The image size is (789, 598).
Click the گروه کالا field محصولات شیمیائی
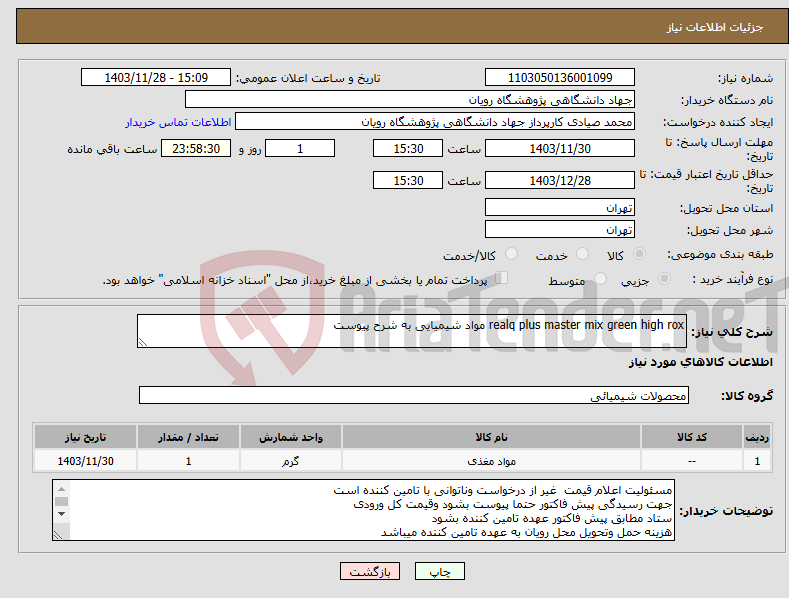414,396
